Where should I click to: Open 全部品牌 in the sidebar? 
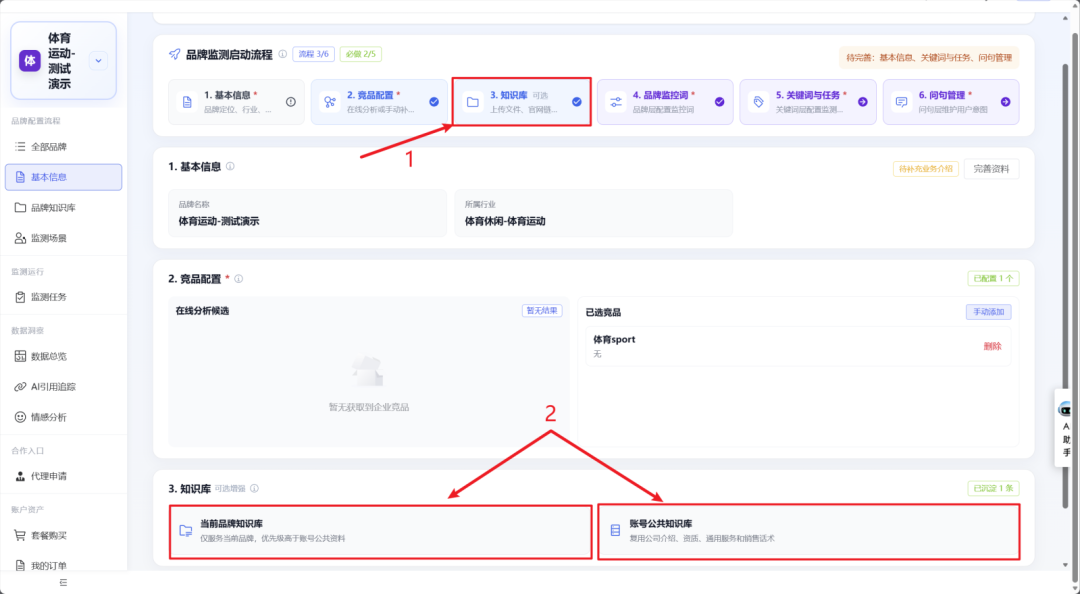63,146
